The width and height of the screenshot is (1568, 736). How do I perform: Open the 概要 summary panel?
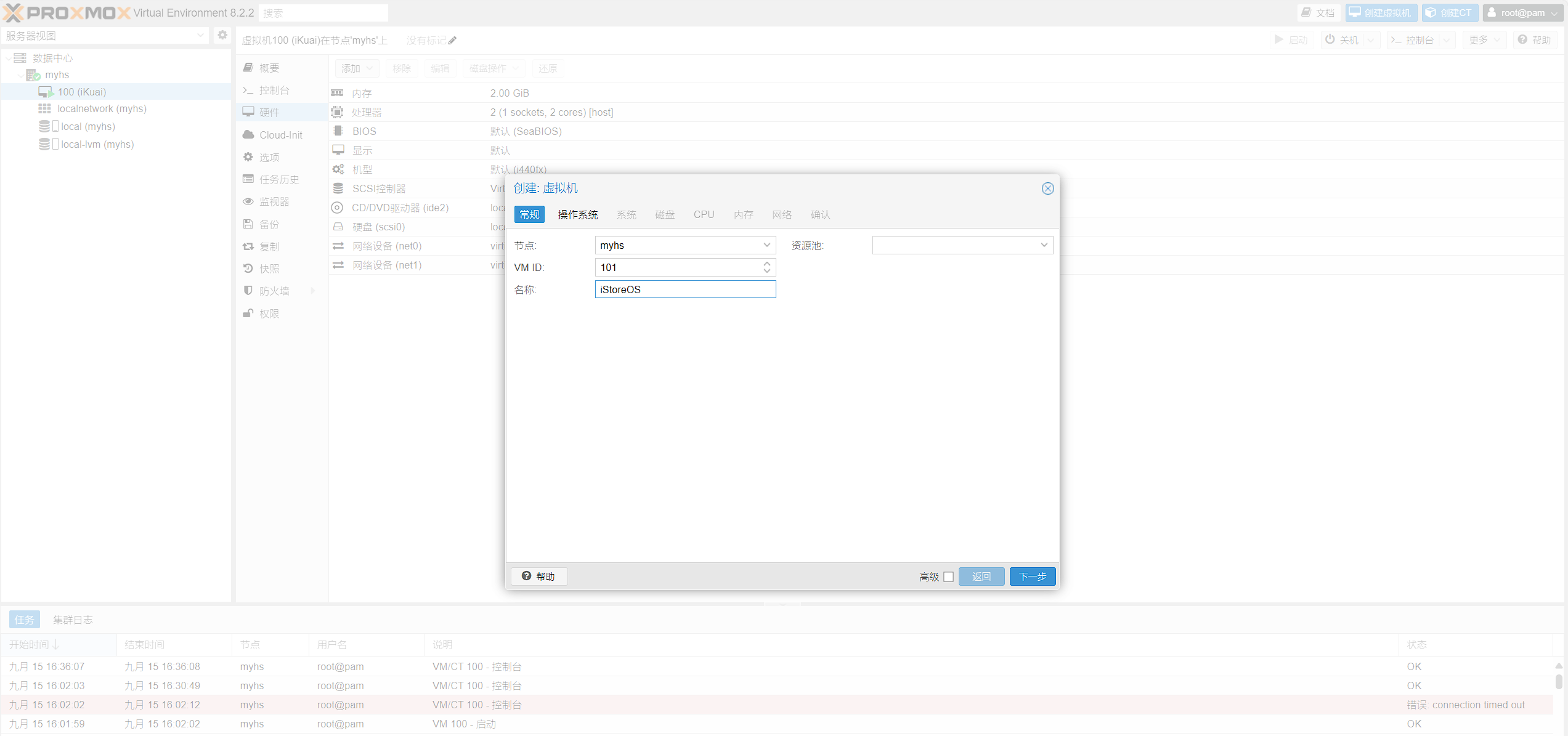pos(282,68)
